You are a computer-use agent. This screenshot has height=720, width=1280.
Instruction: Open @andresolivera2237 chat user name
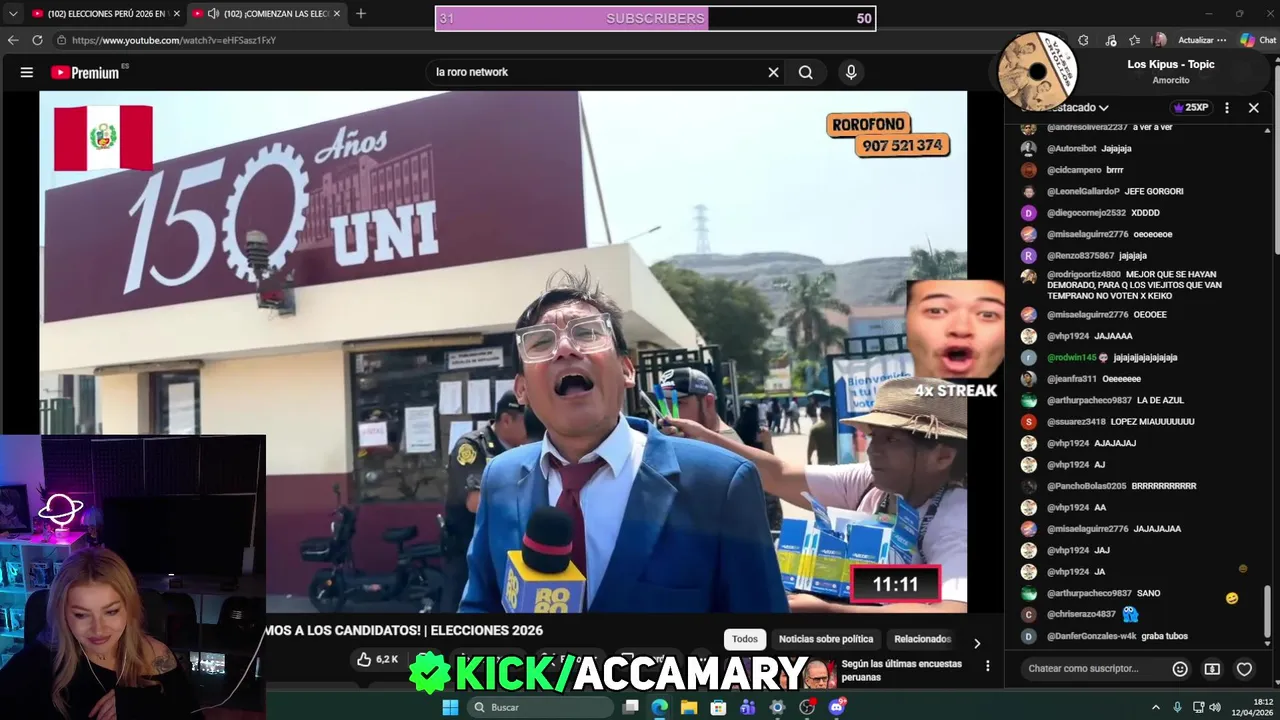point(1087,127)
